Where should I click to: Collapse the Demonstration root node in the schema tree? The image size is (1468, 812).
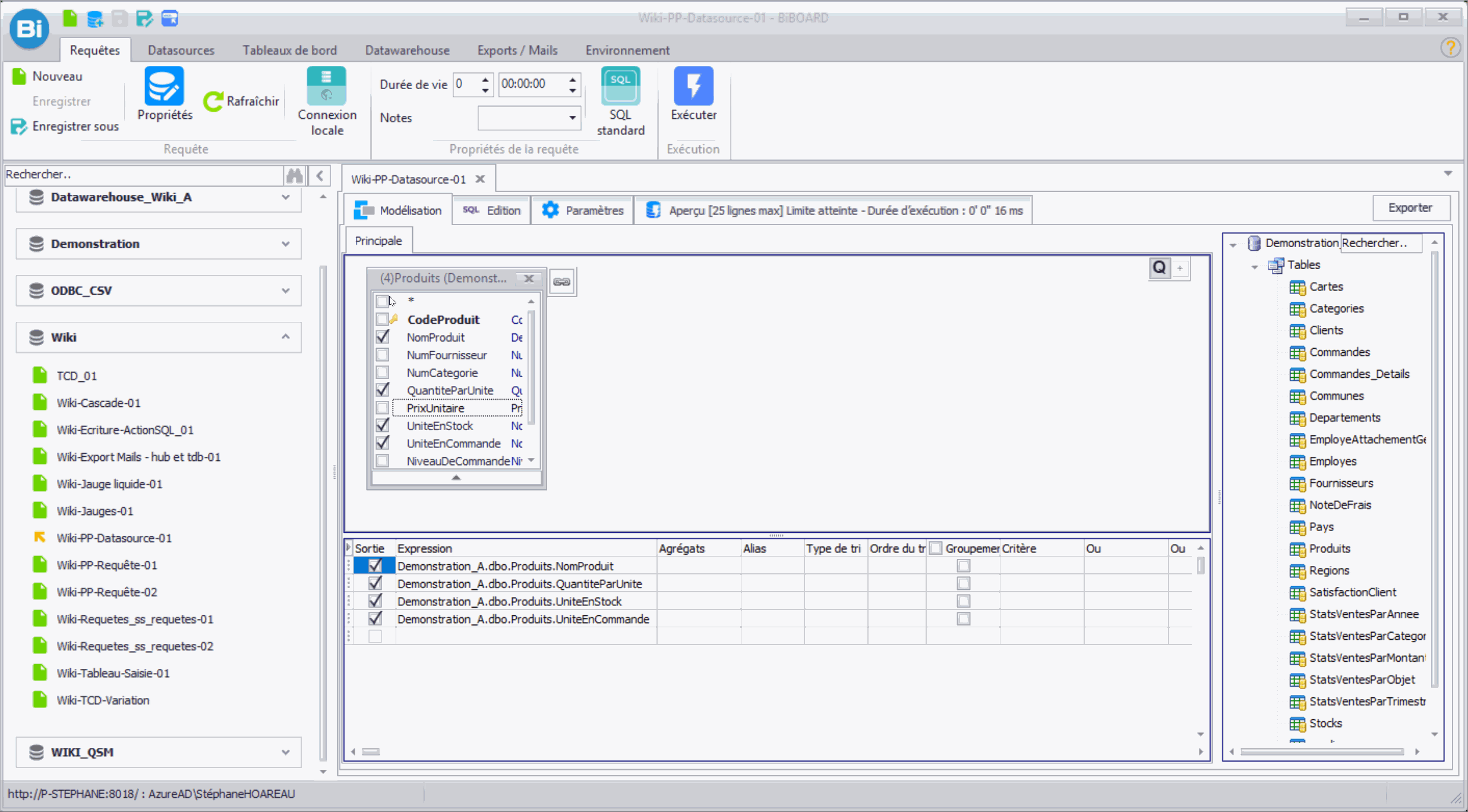tap(1233, 244)
